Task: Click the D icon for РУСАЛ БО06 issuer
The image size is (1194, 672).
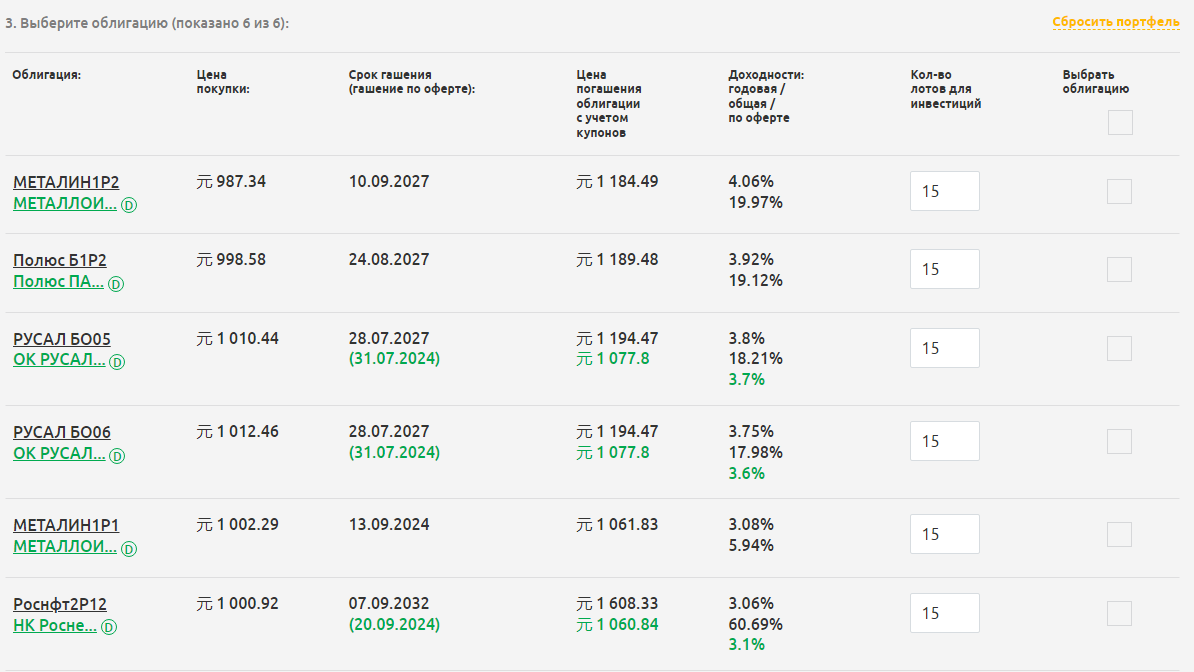Action: [117, 456]
